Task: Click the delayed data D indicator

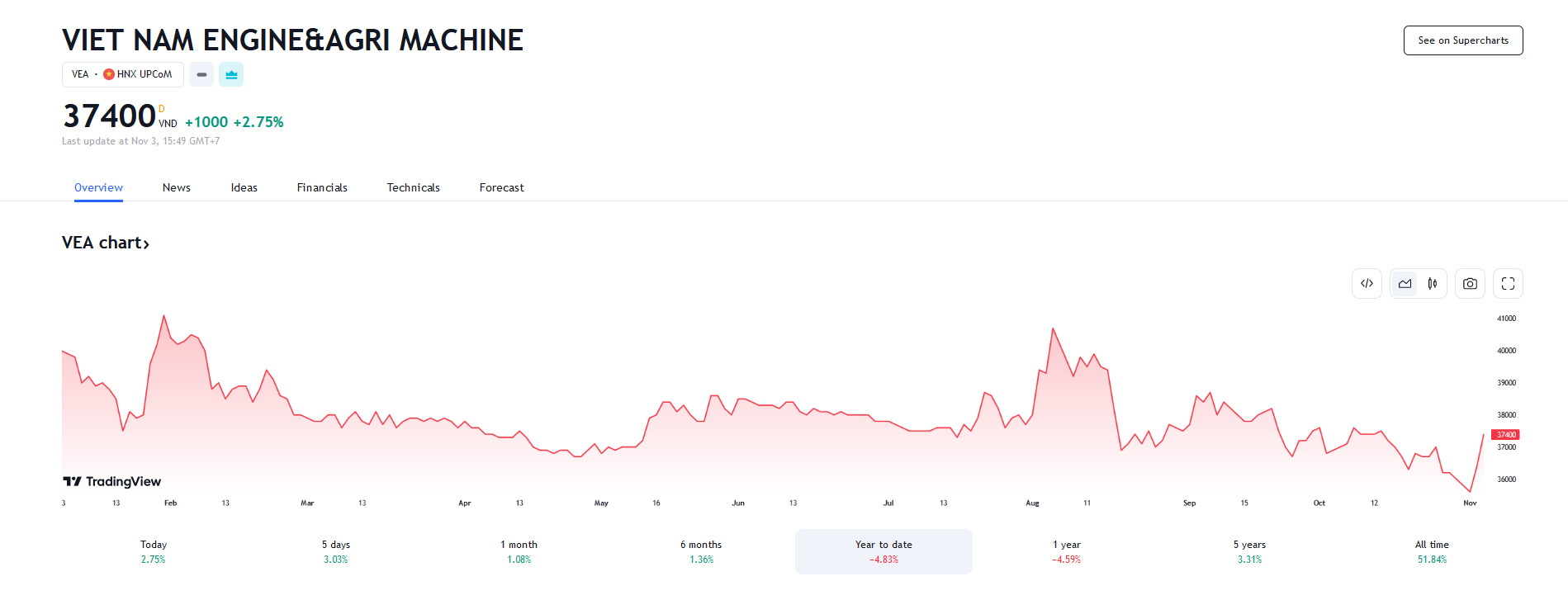Action: pyautogui.click(x=162, y=109)
